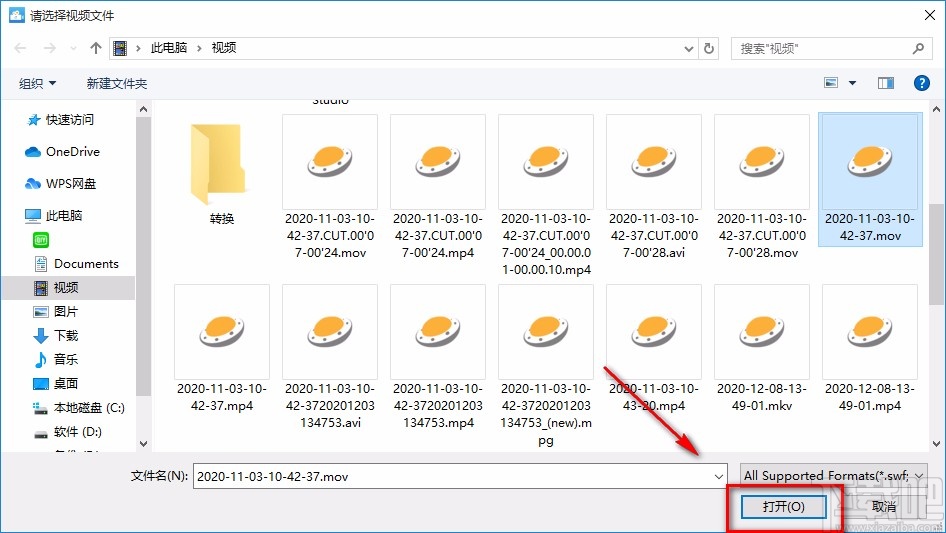Select OneDrive in the navigation pane
Viewport: 946px width, 533px height.
[x=62, y=152]
